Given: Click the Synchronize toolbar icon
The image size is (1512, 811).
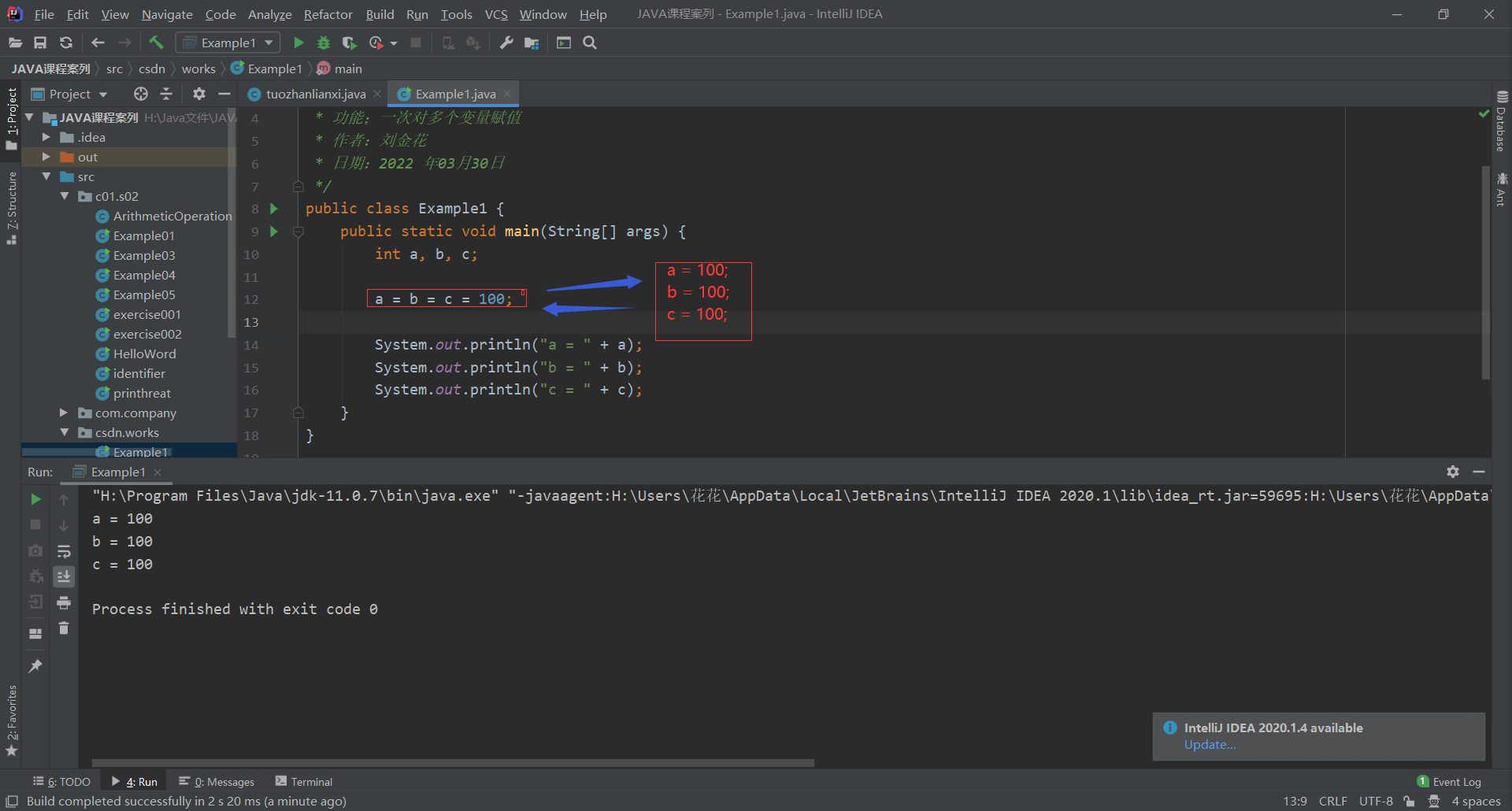Looking at the screenshot, I should point(66,43).
